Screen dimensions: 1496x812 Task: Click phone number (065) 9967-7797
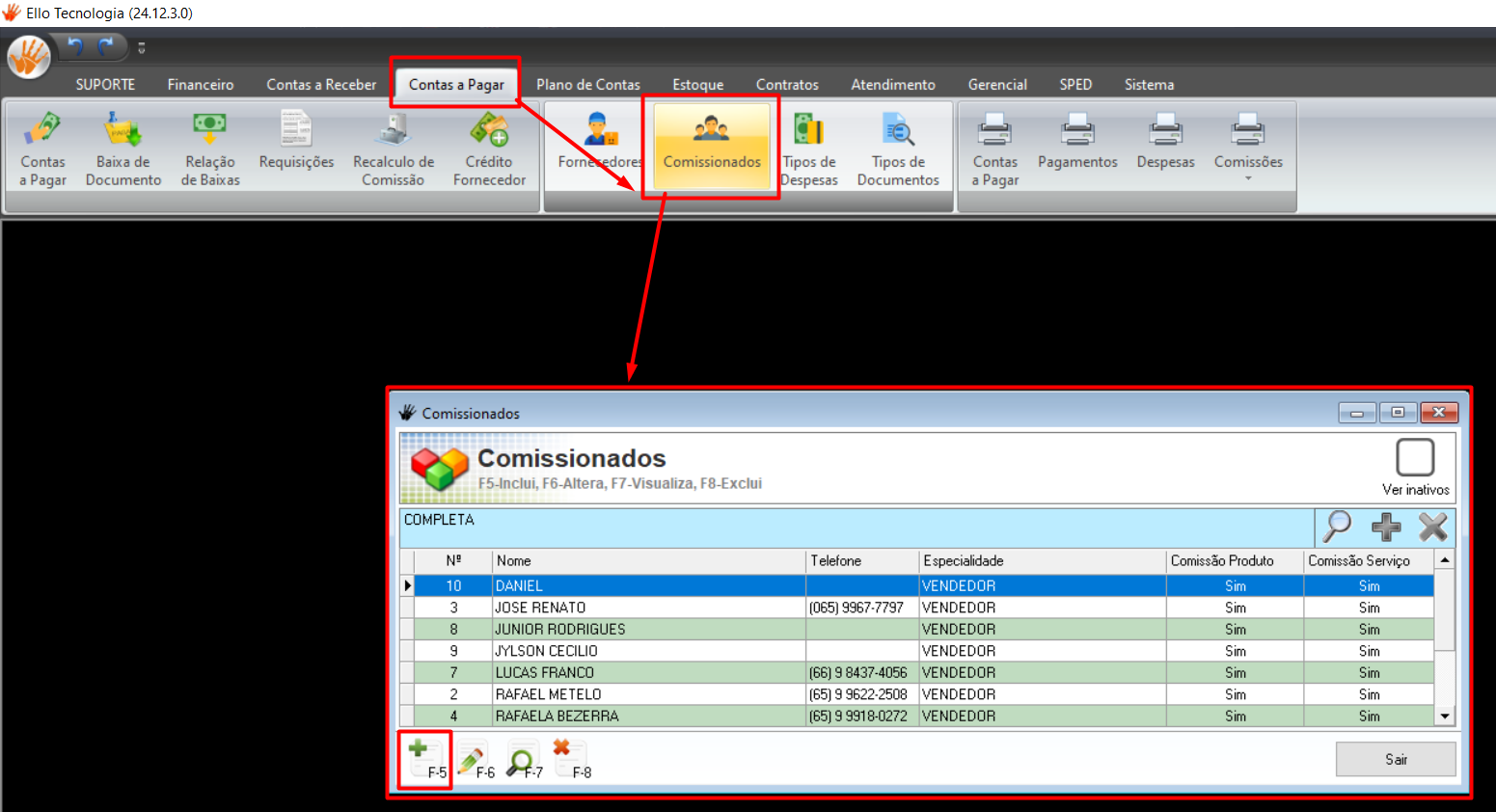pos(857,608)
